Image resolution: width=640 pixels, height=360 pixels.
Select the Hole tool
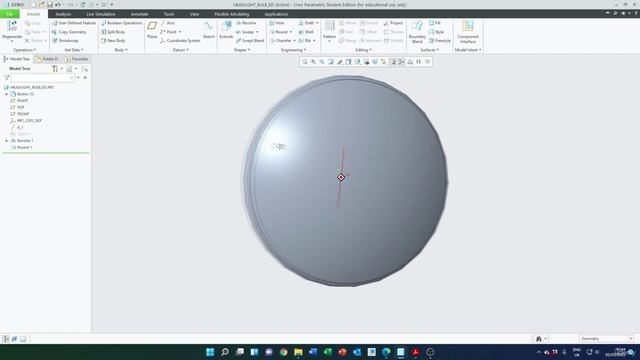click(x=277, y=23)
